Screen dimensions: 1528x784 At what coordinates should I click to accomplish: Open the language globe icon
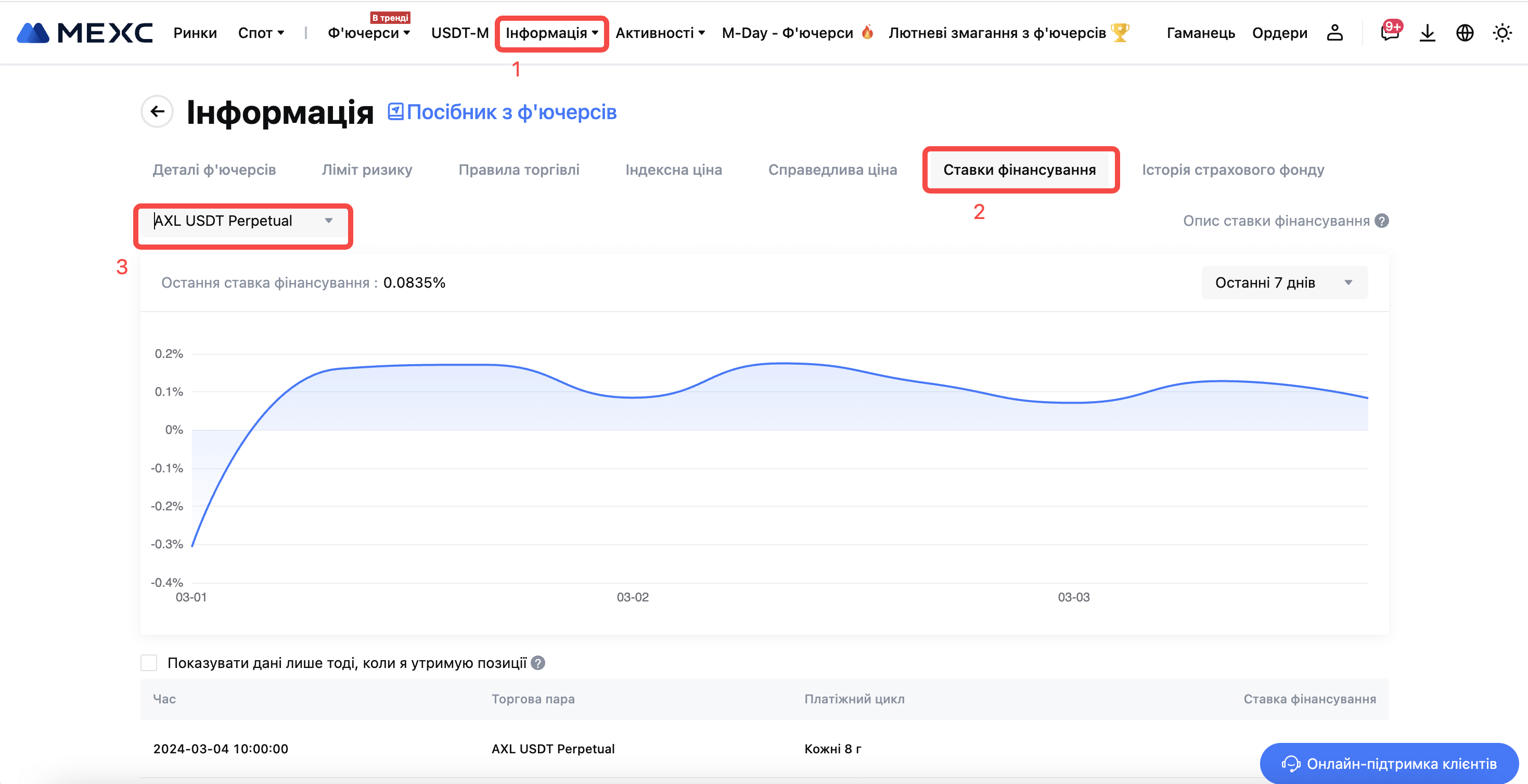click(x=1465, y=33)
